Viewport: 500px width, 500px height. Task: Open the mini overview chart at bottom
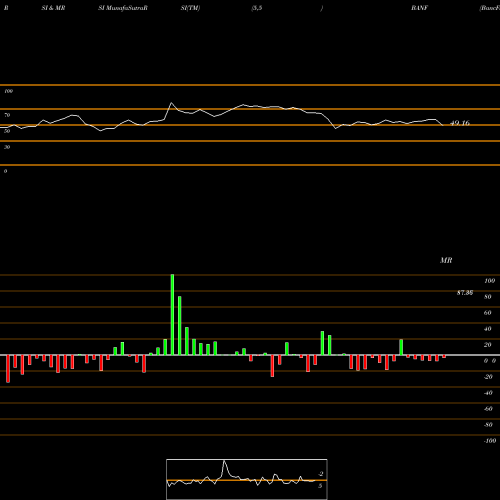(247, 479)
